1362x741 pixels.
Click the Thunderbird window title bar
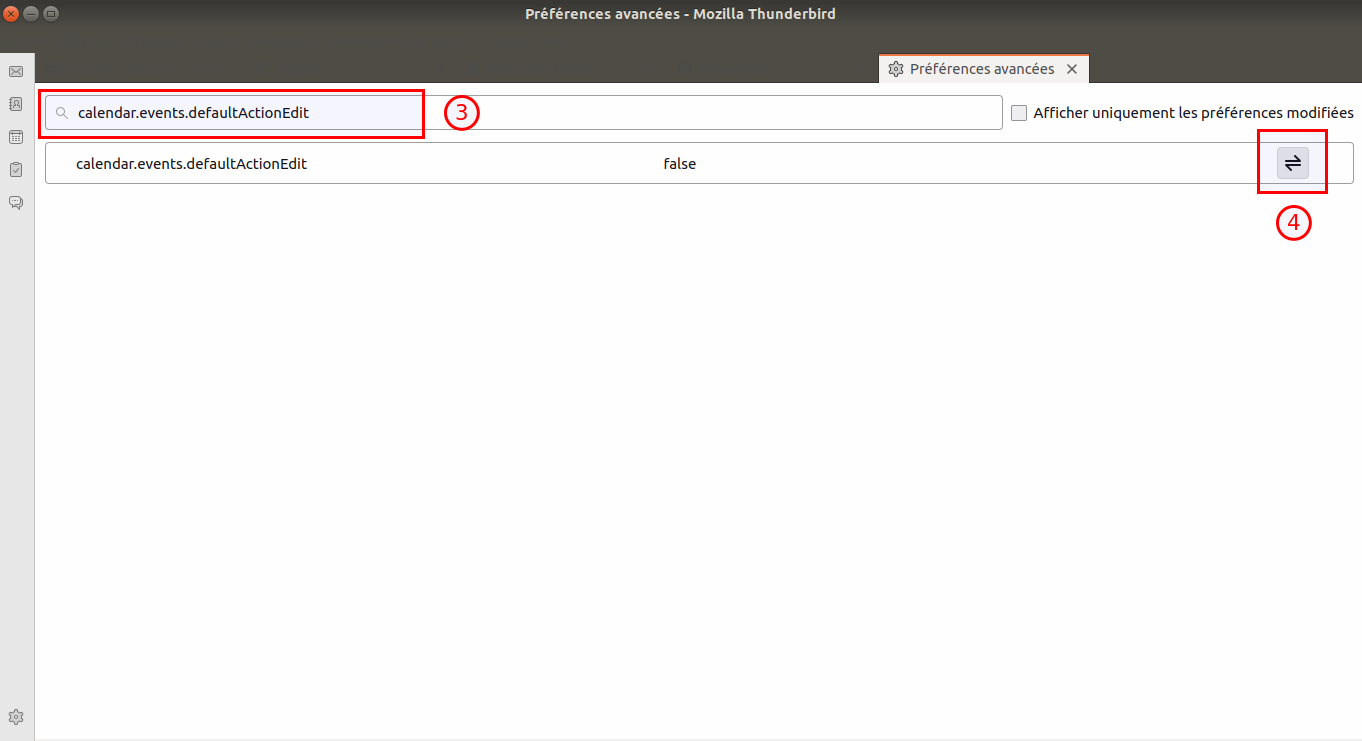click(680, 14)
